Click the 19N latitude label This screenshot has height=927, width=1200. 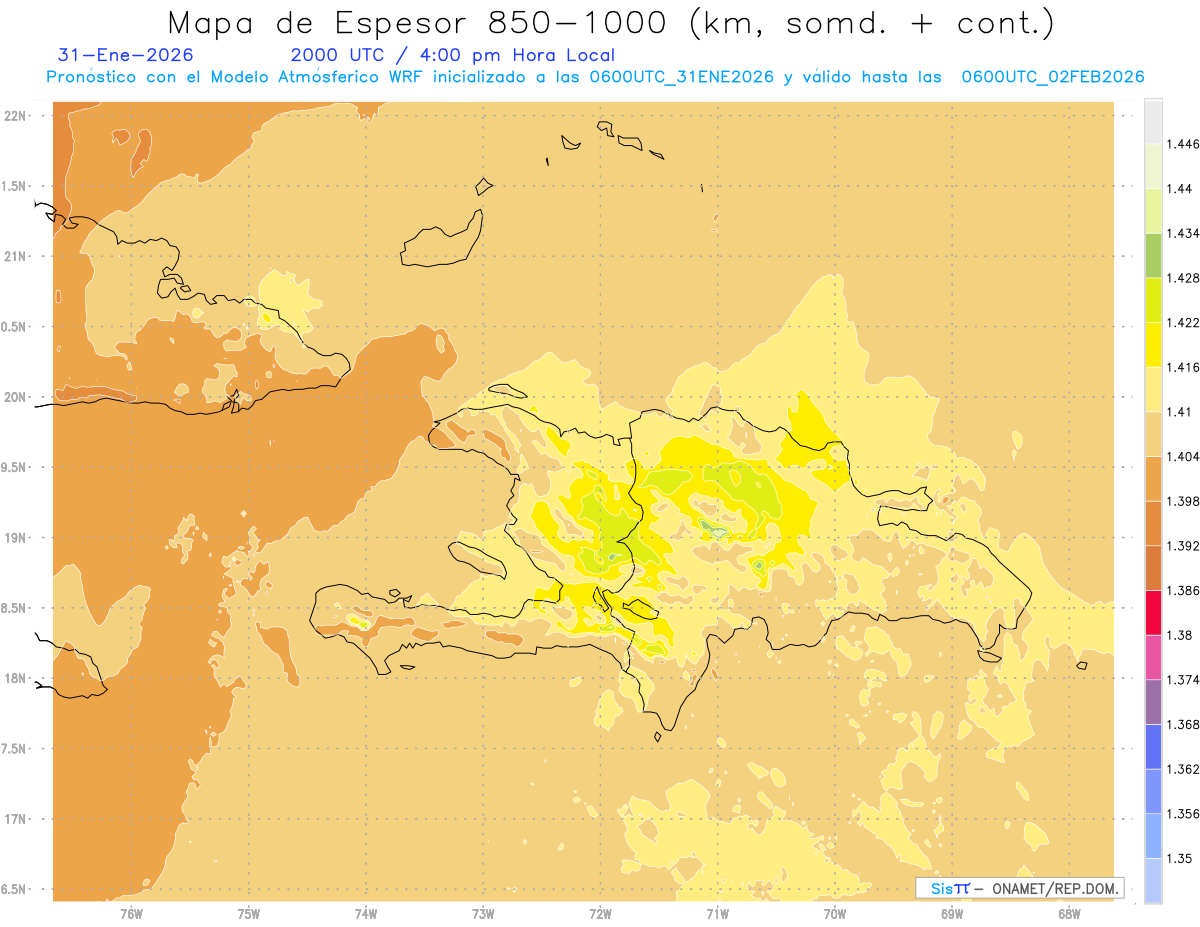(x=15, y=538)
